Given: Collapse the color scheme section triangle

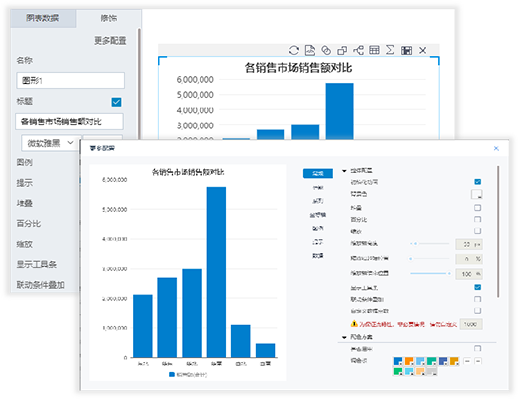Looking at the screenshot, I should coord(344,337).
